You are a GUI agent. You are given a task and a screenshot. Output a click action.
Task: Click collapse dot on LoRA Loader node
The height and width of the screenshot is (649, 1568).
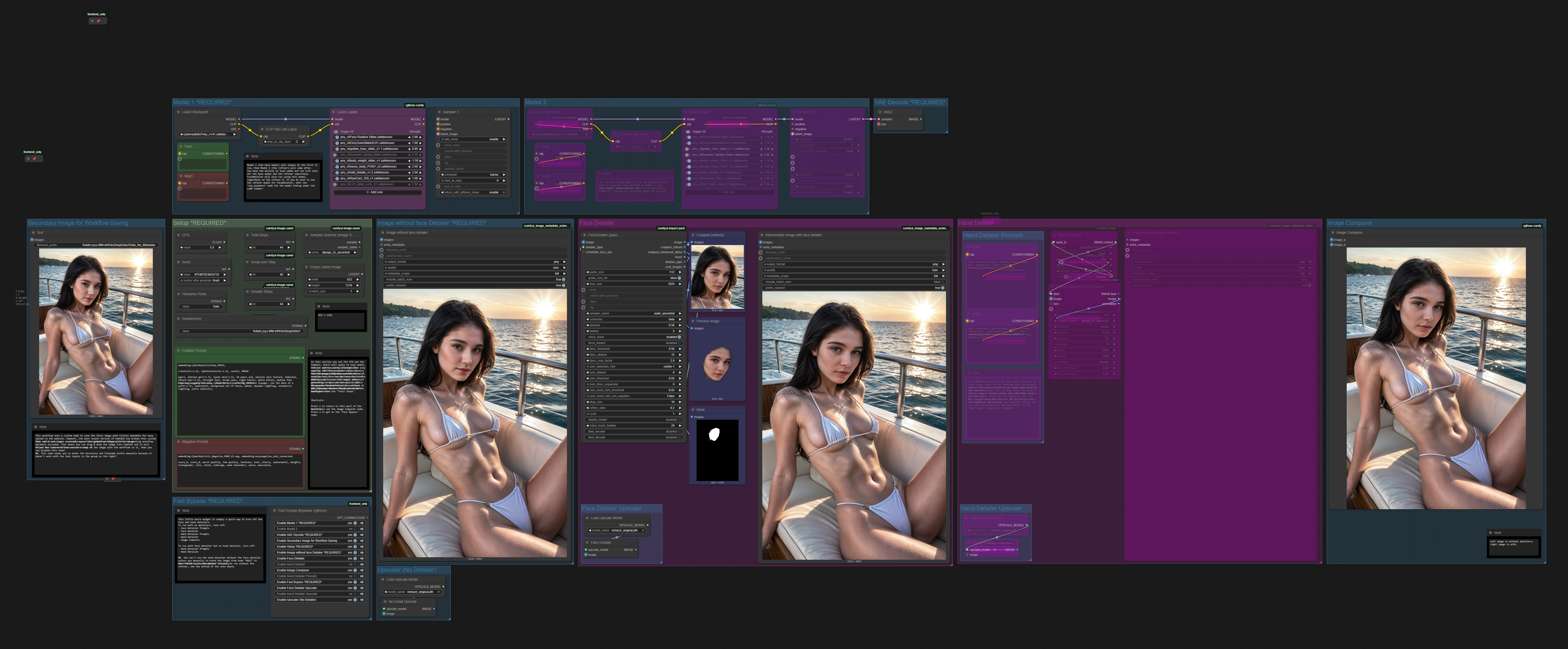[x=334, y=112]
